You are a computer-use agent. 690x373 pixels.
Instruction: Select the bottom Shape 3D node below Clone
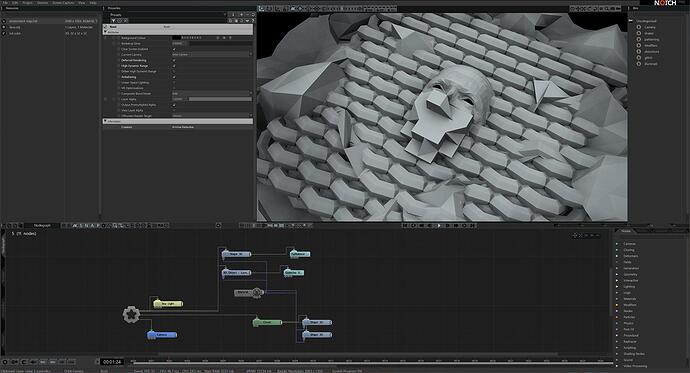317,335
